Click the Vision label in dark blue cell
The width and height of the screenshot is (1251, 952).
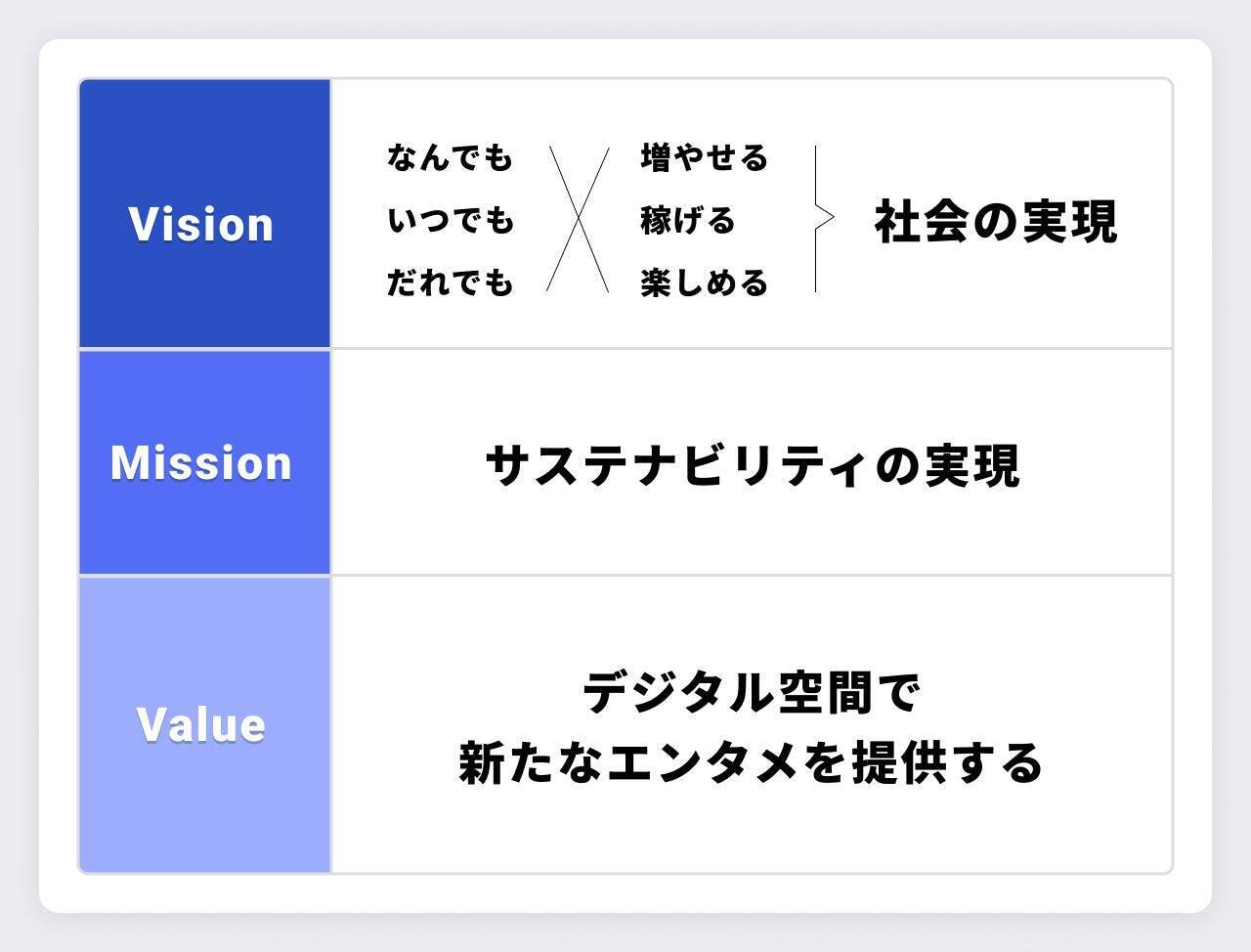[x=201, y=224]
